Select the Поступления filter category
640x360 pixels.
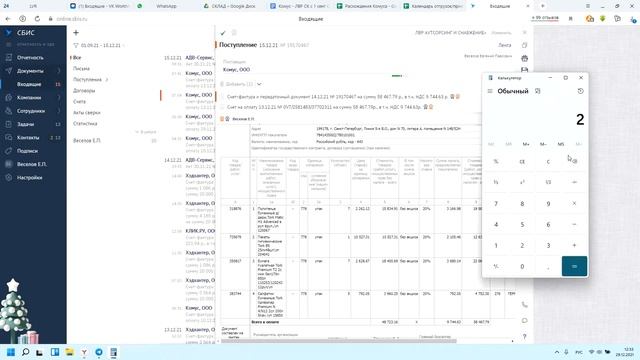[x=87, y=80]
